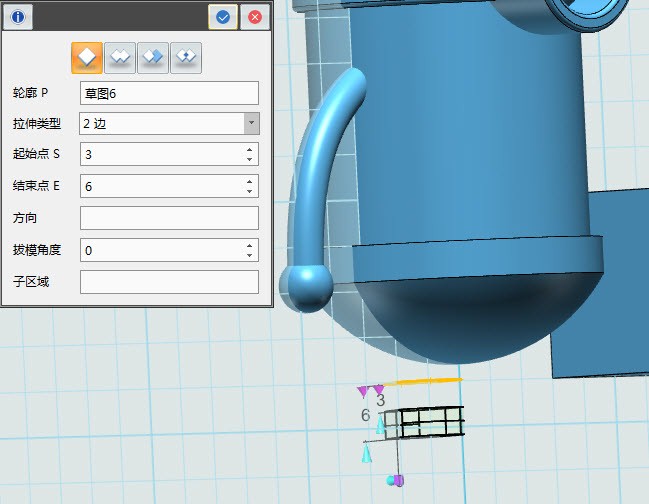The width and height of the screenshot is (649, 504).
Task: Increase the 拔模角度 value with up arrow
Action: [x=249, y=245]
